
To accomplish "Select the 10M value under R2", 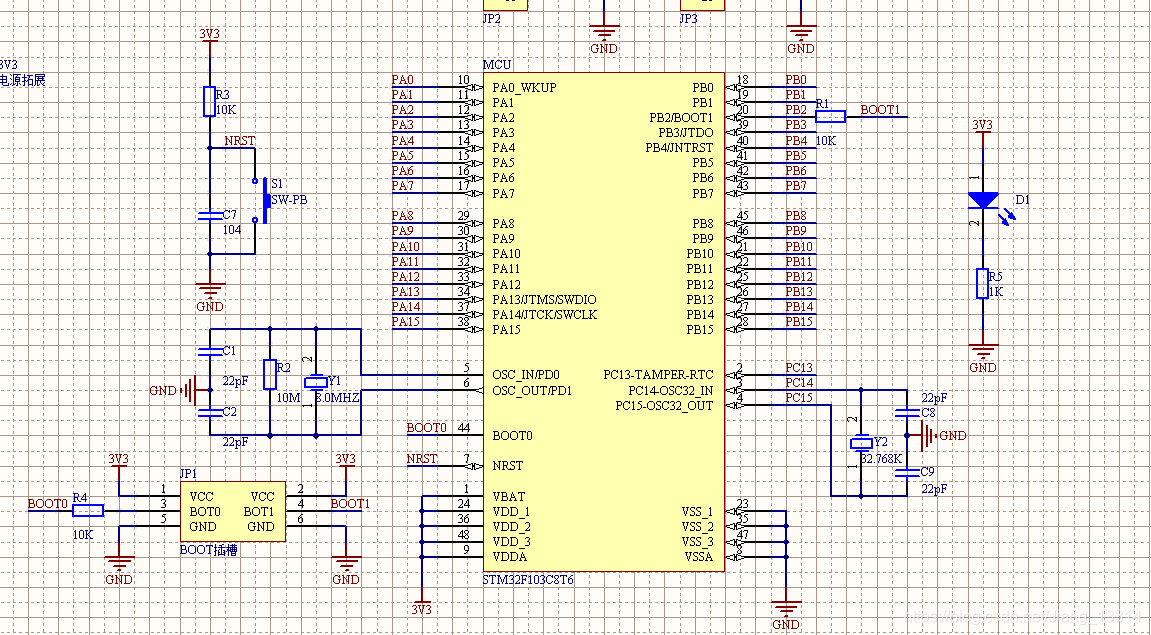I will coord(290,398).
